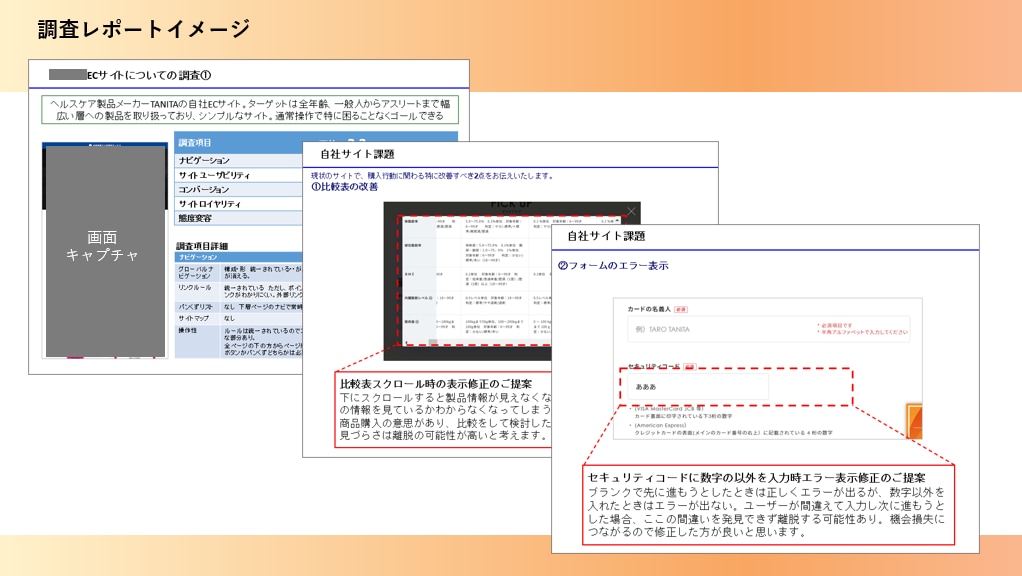Click heading 'ECサイトについての調査①'
The height and width of the screenshot is (576, 1022).
pyautogui.click(x=149, y=75)
